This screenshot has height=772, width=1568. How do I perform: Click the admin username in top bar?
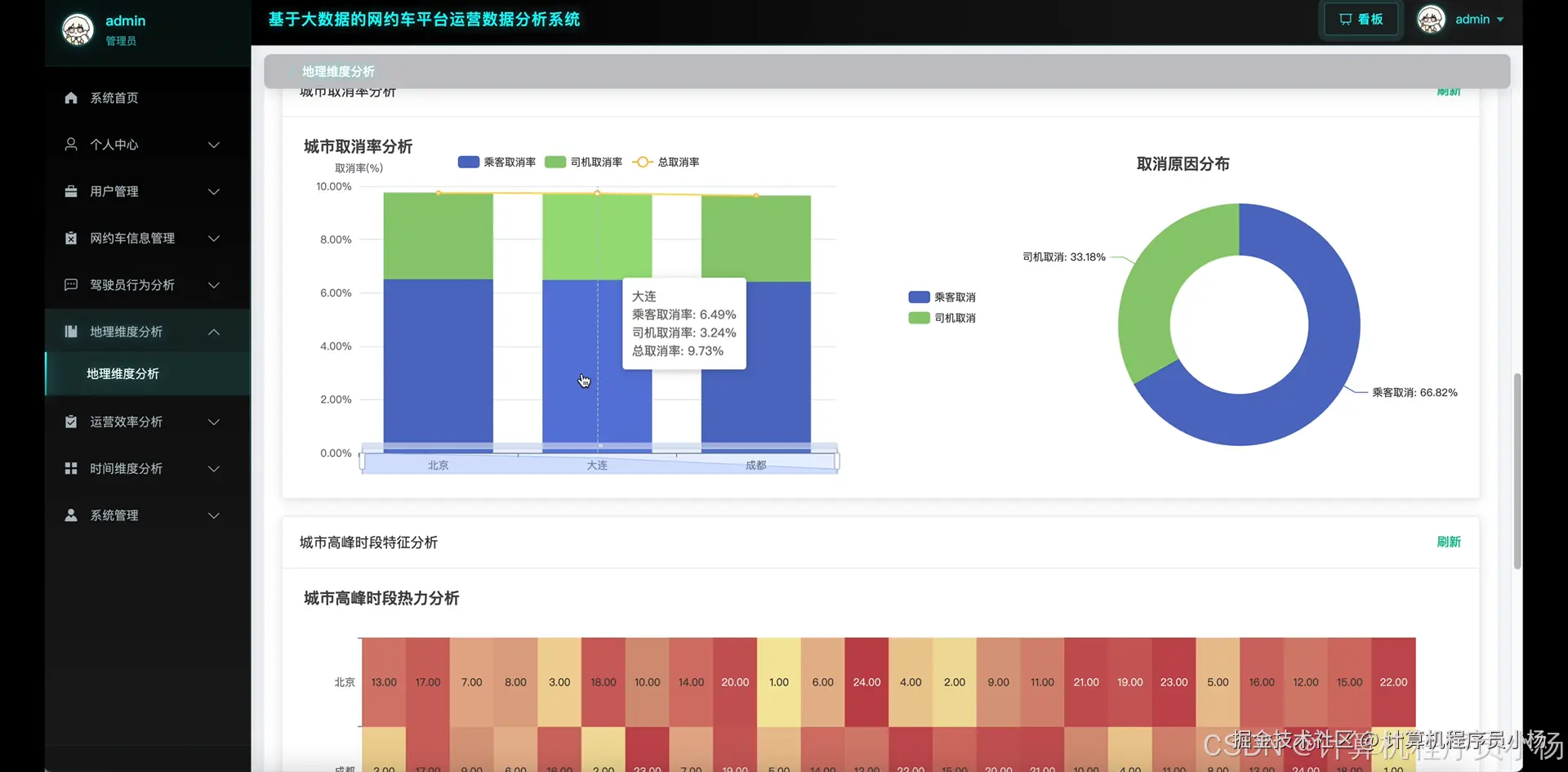1472,19
